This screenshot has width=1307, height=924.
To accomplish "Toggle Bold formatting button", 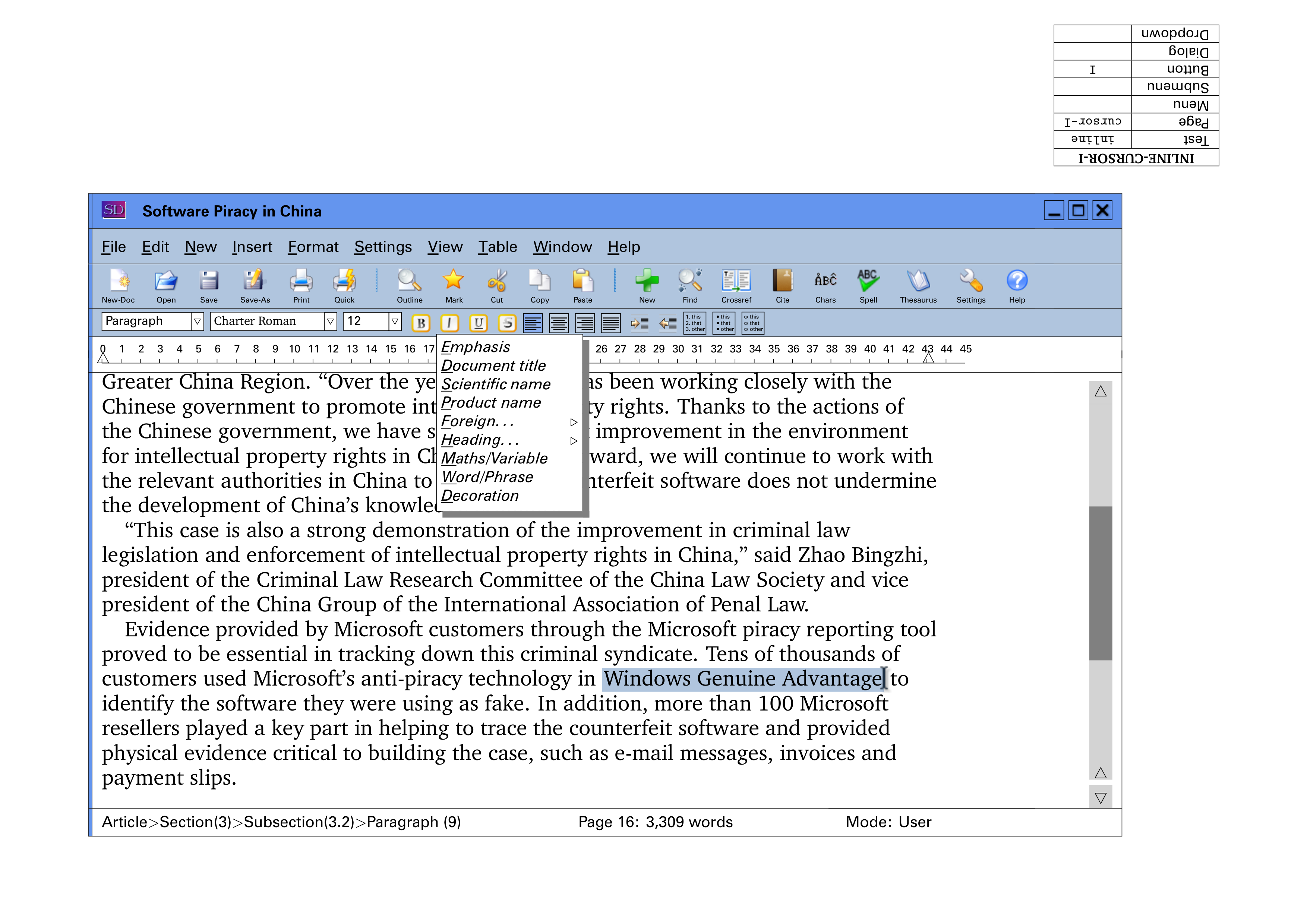I will pos(421,323).
